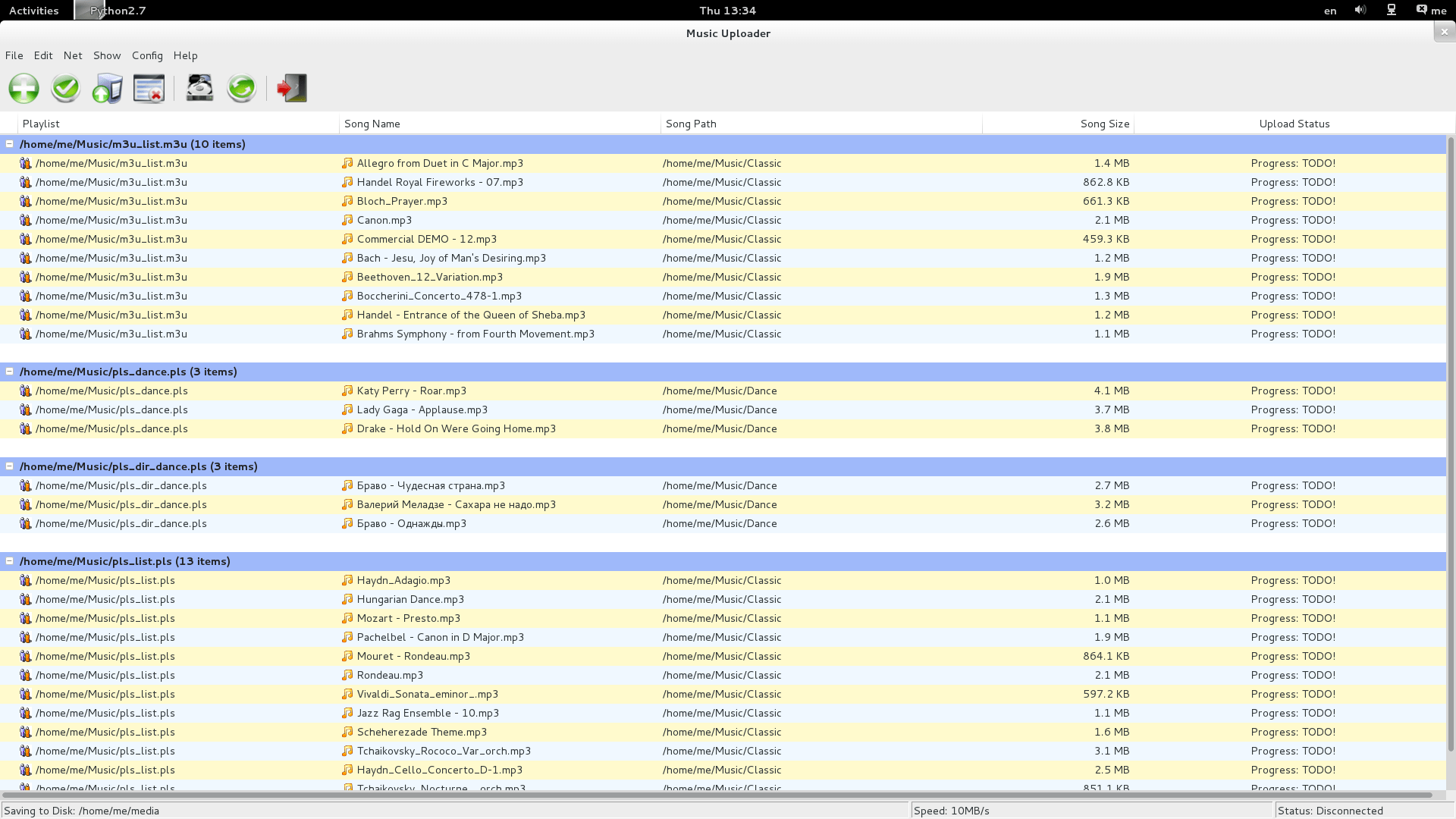Click the green refresh arrows icon

[241, 89]
